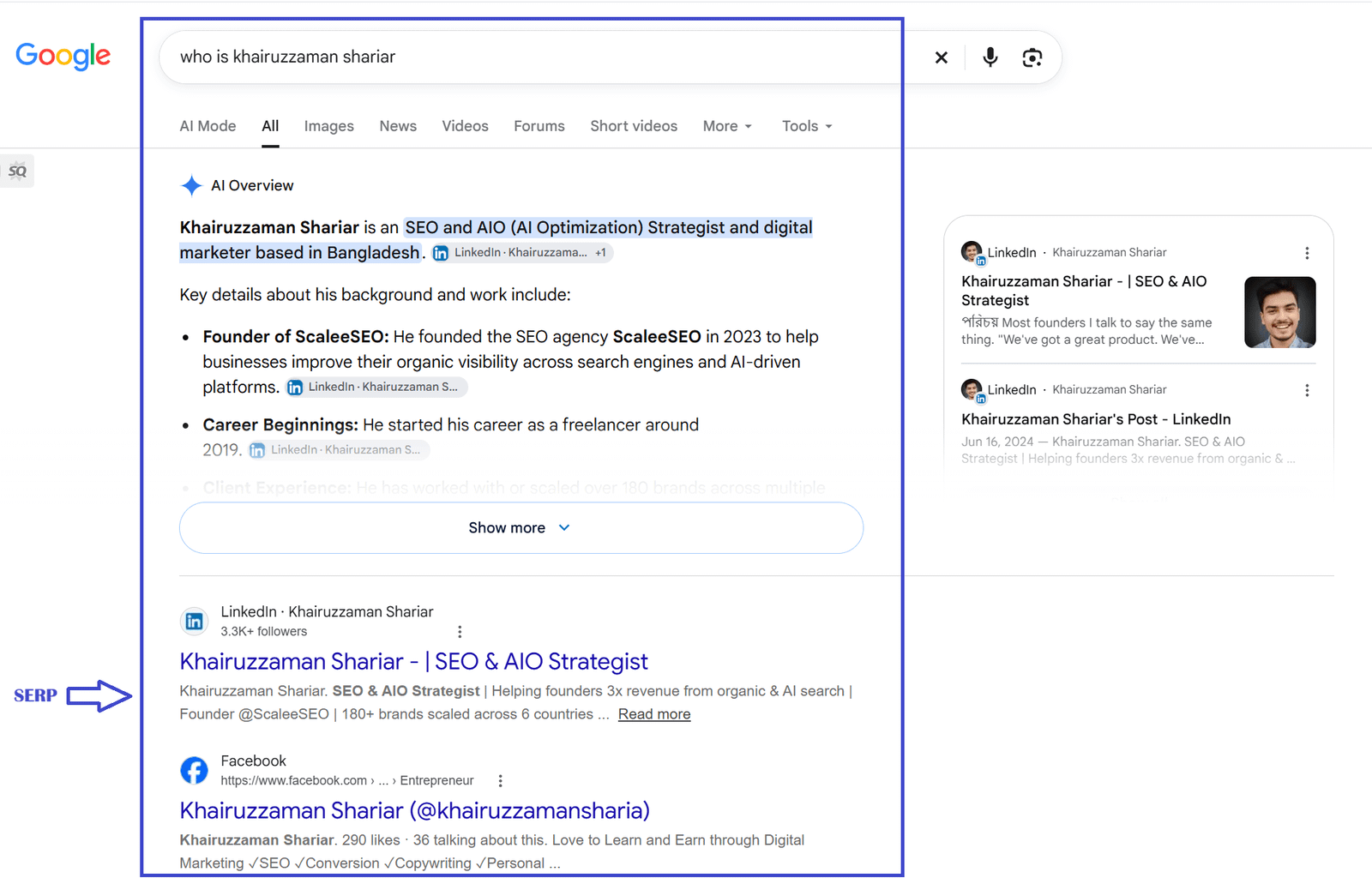The image size is (1372, 878).
Task: Open LinkedIn source chip with +1
Action: pos(522,253)
